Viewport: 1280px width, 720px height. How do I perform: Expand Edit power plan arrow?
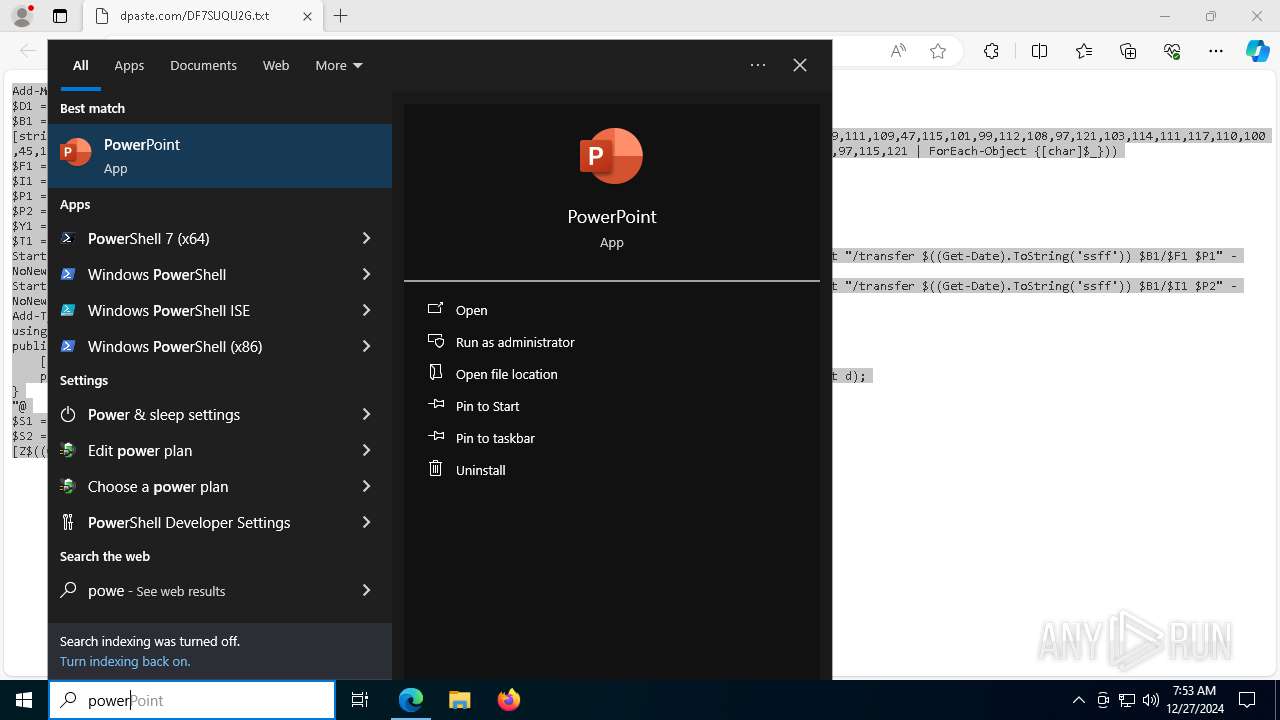click(x=366, y=450)
